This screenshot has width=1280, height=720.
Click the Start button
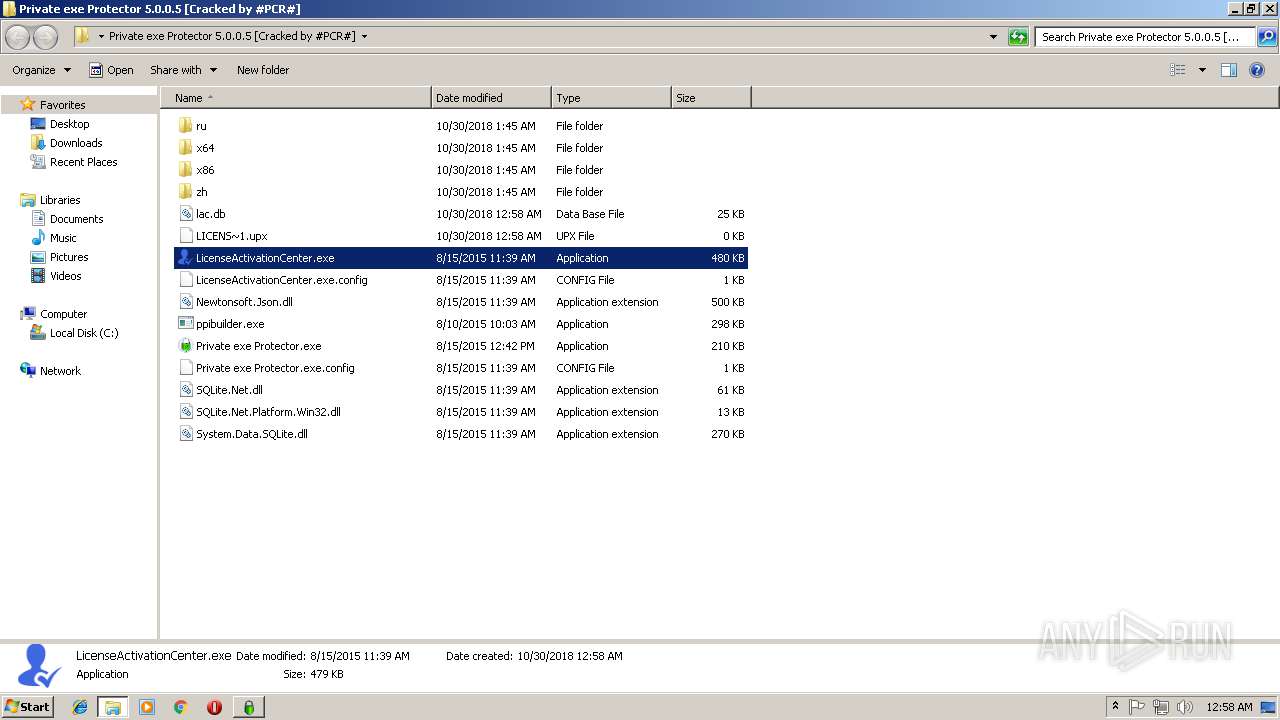(28, 707)
